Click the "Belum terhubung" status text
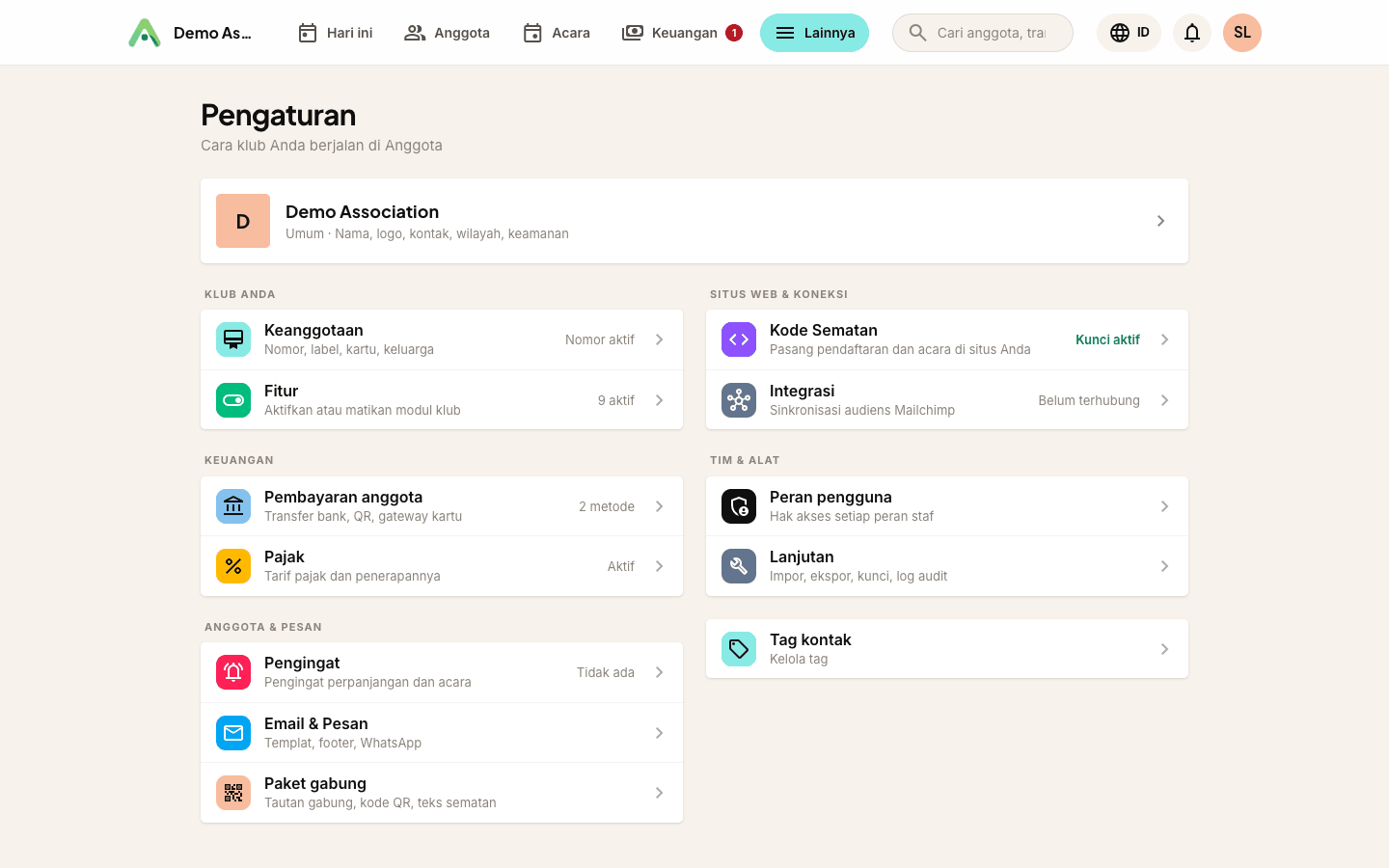 (1089, 400)
